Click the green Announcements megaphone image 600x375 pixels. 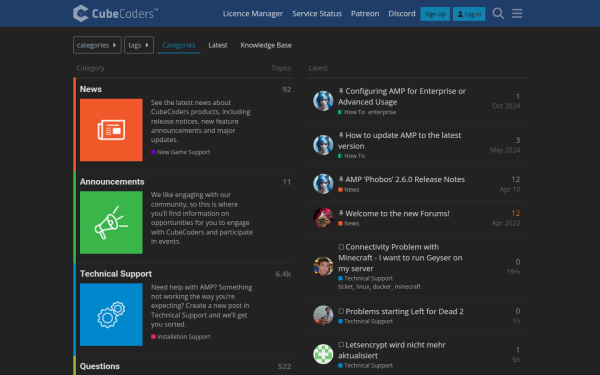111,222
